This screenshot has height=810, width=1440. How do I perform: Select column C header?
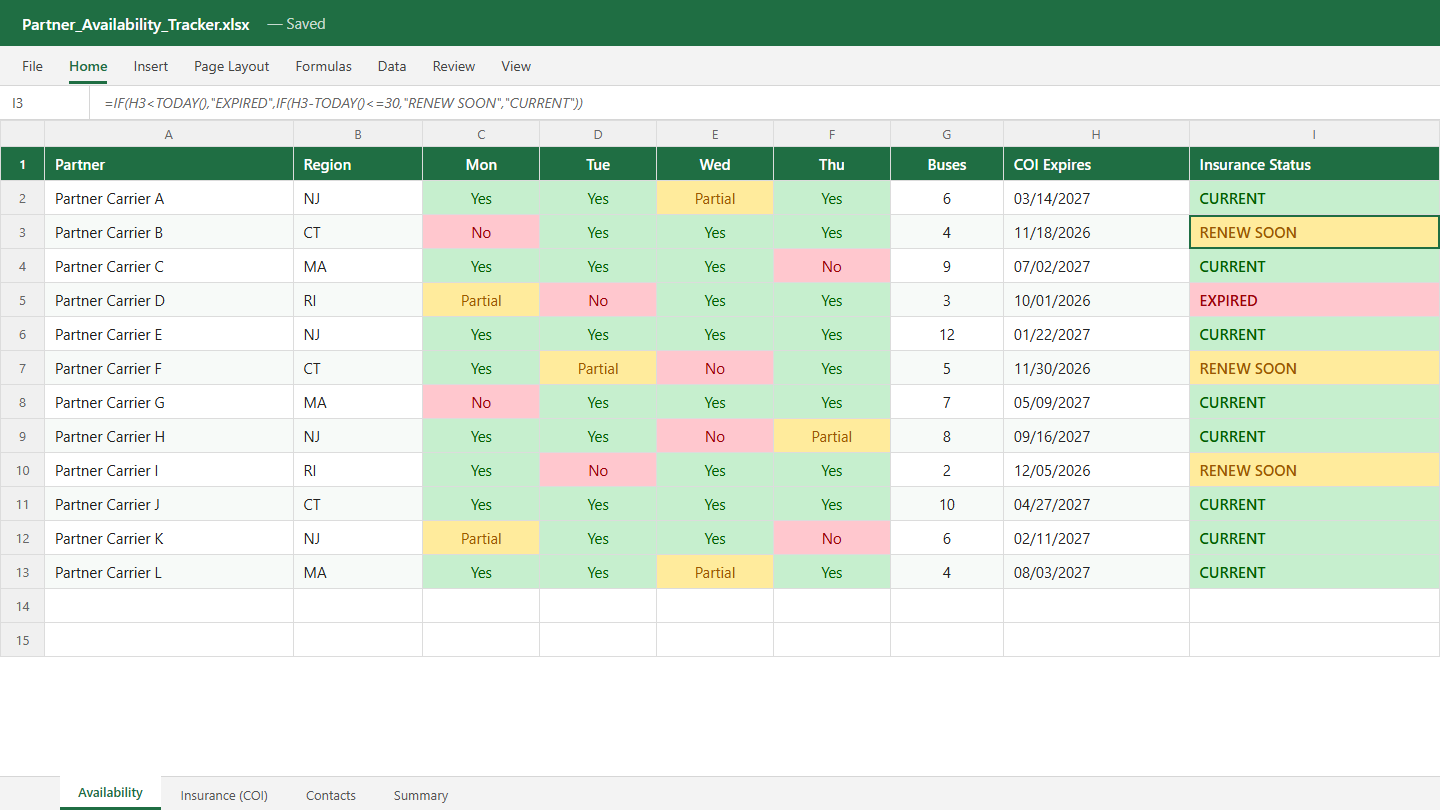[481, 134]
